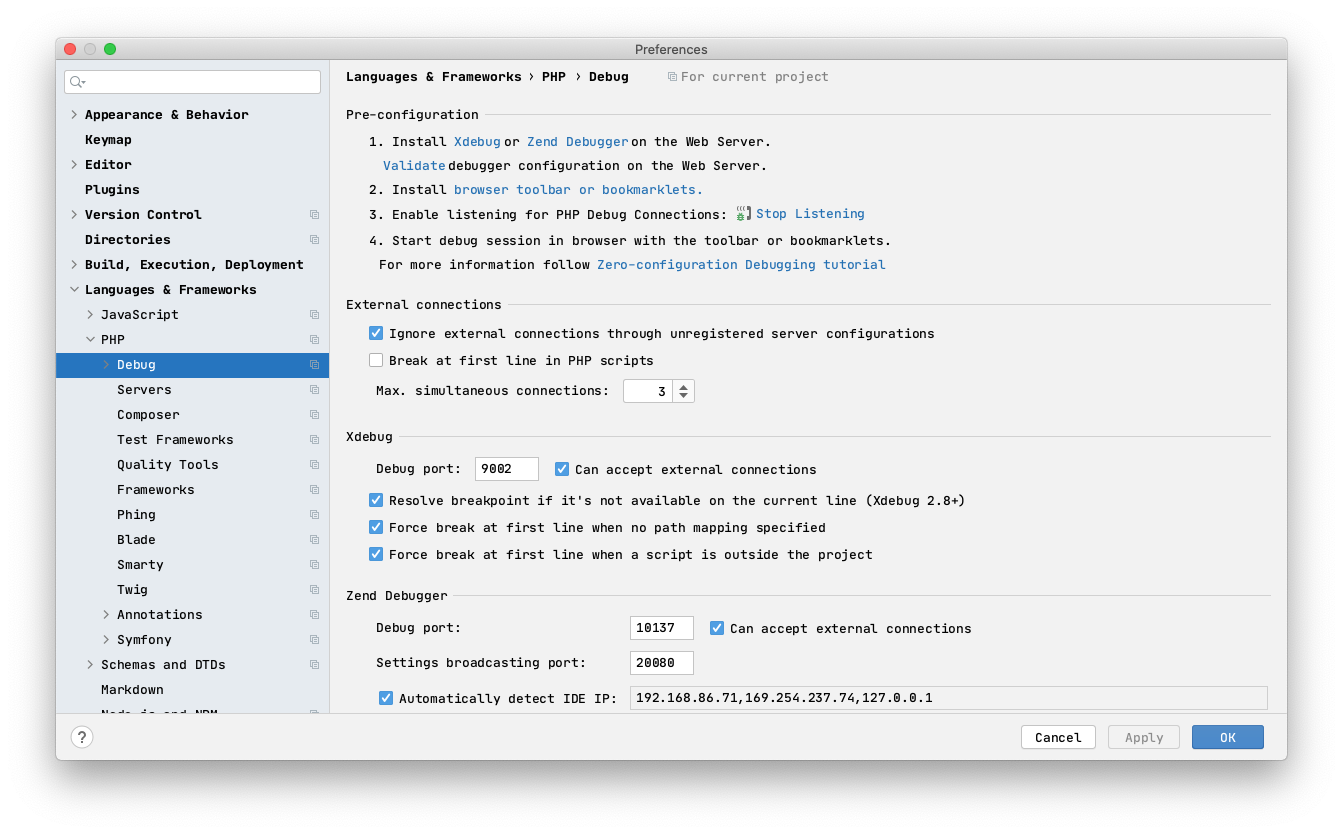Click project-level icon next to Twig
1343x834 pixels.
314,590
